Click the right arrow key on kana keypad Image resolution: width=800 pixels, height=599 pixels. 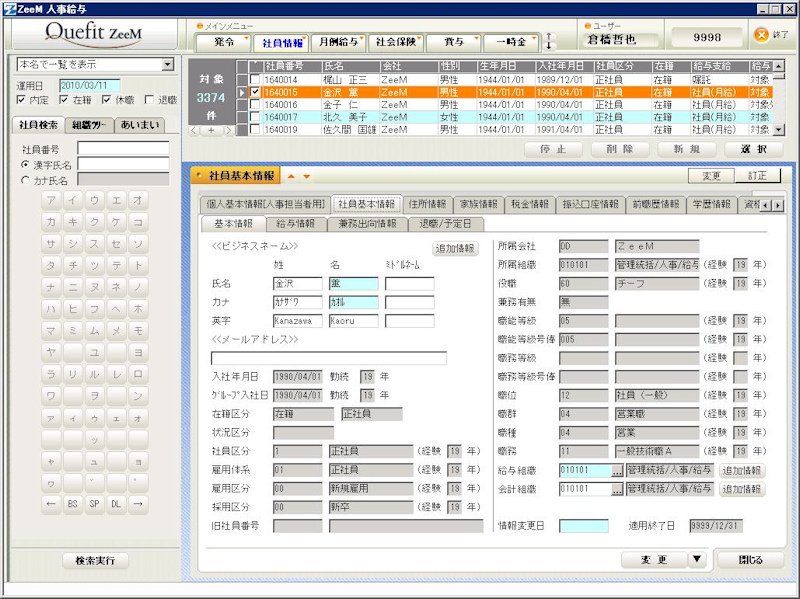138,504
